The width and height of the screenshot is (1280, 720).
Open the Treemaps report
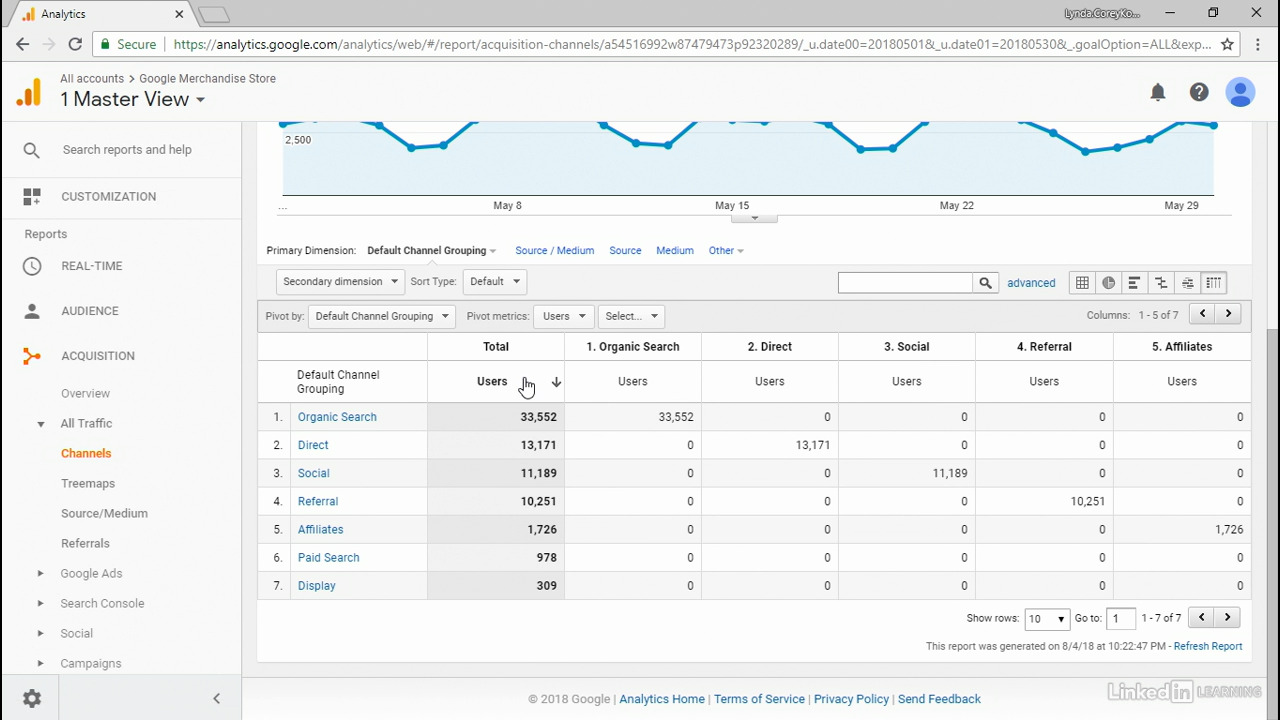88,484
